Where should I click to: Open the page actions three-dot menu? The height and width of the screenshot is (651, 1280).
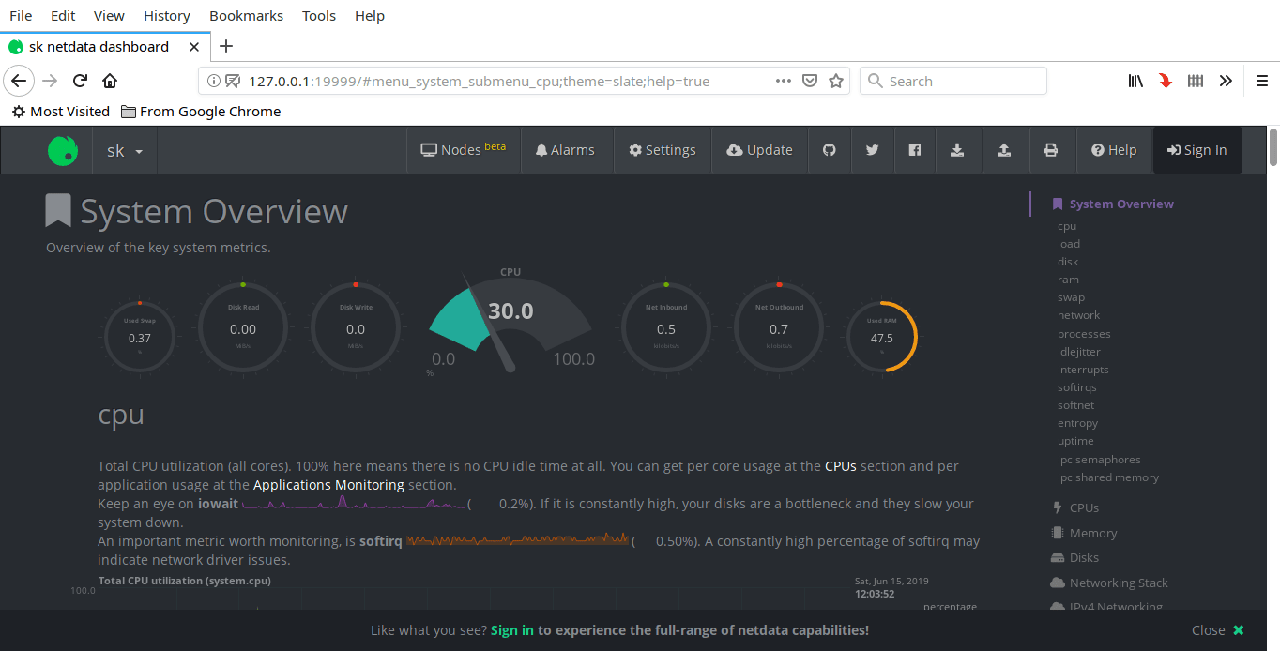pyautogui.click(x=783, y=81)
